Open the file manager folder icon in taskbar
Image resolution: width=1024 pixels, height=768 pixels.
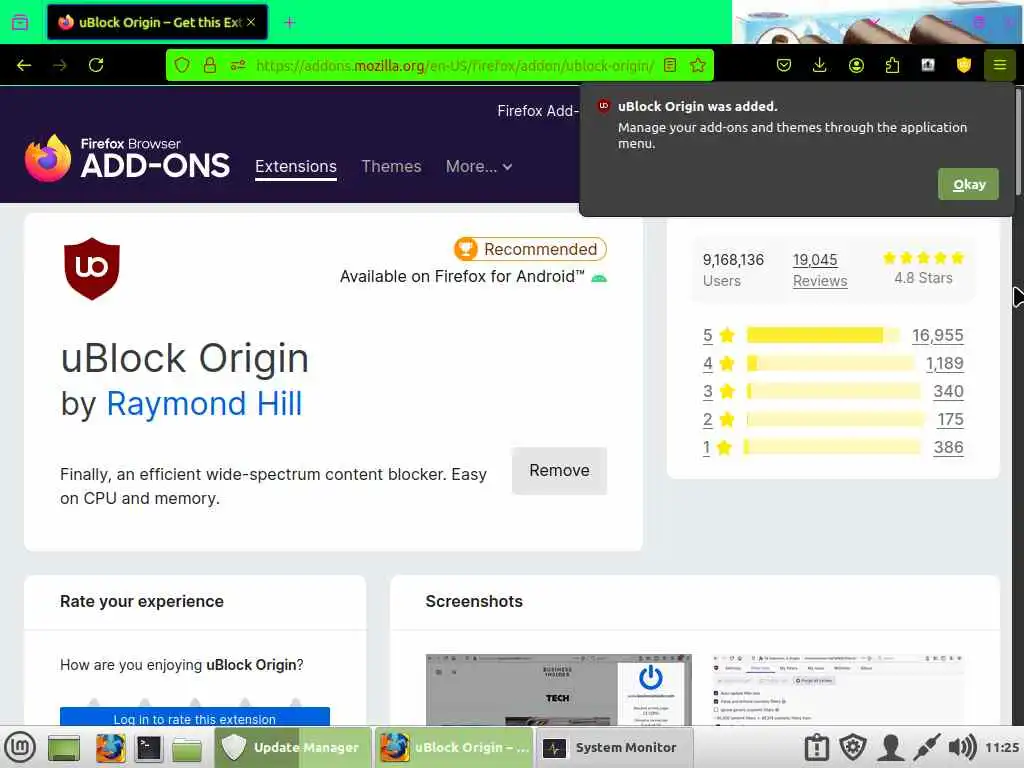click(x=187, y=748)
